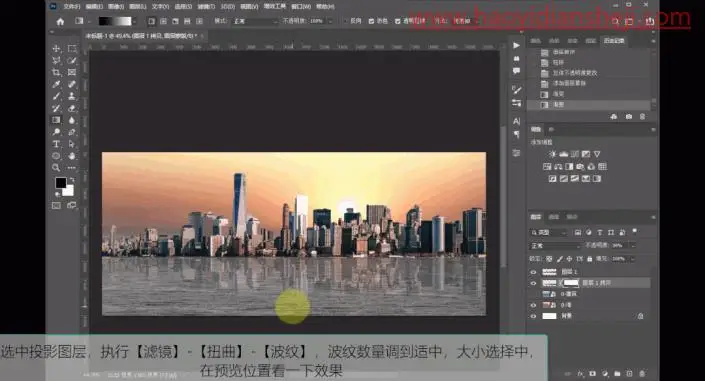Select the Healing Brush tool
The image size is (705, 381).
coord(71,84)
